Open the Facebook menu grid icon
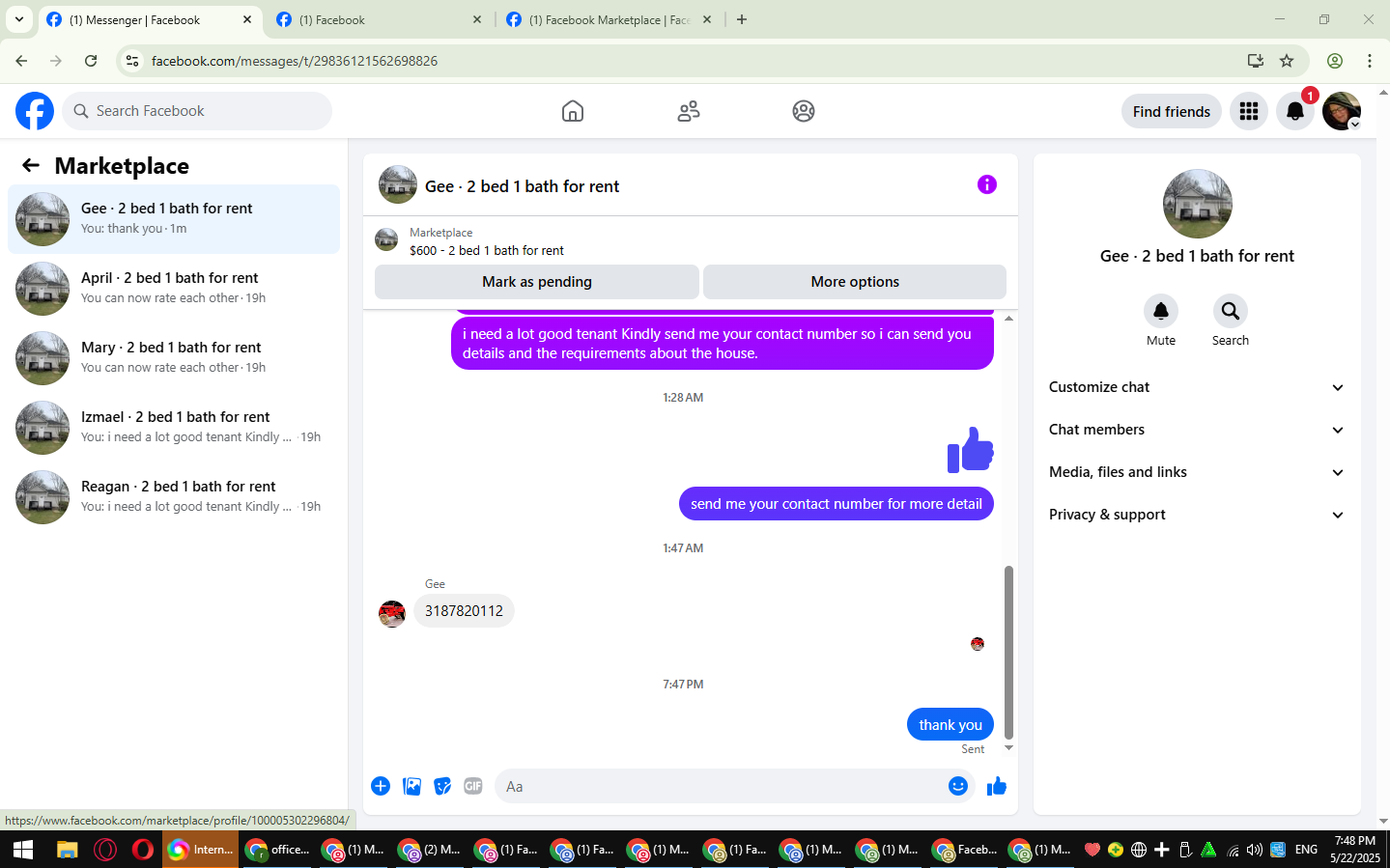The height and width of the screenshot is (868, 1390). (x=1249, y=111)
